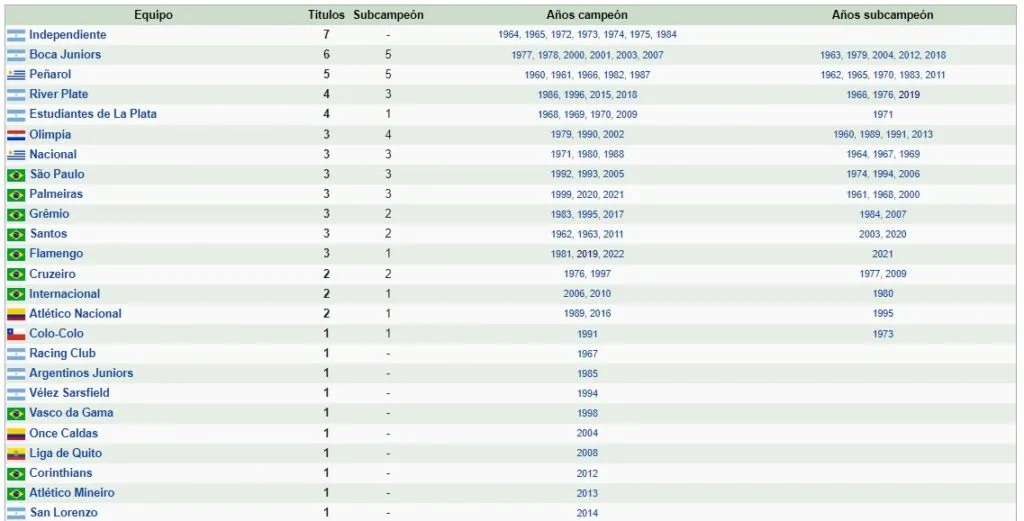
Task: Open the 1991 title year for Colo-Colo
Action: pyautogui.click(x=587, y=334)
